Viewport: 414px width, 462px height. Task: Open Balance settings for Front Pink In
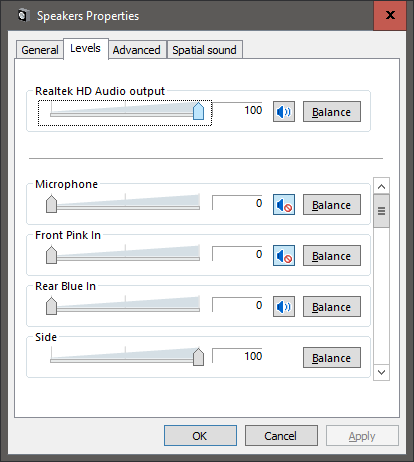332,256
